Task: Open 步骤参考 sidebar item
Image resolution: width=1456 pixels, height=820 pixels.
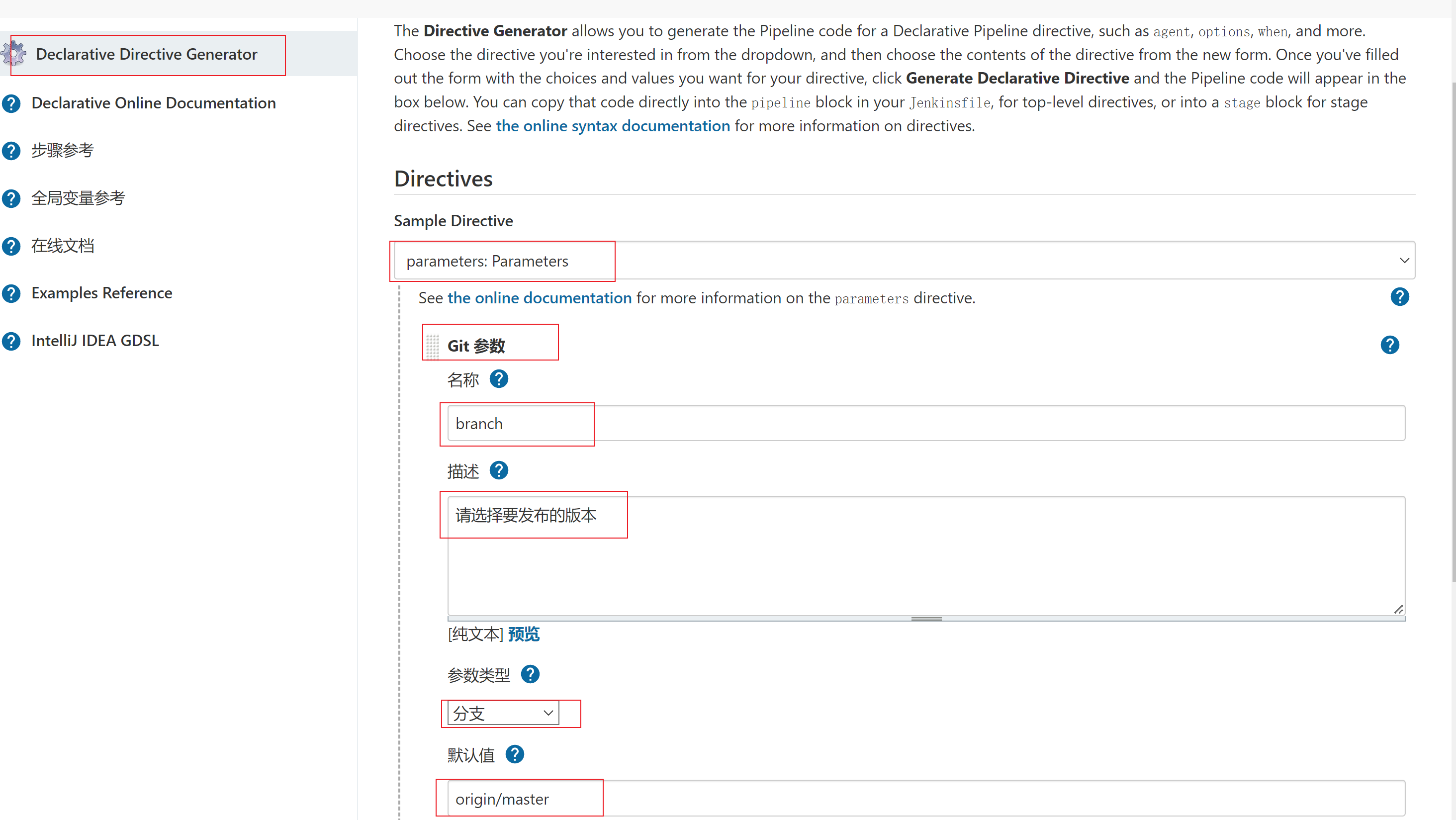Action: pyautogui.click(x=62, y=150)
